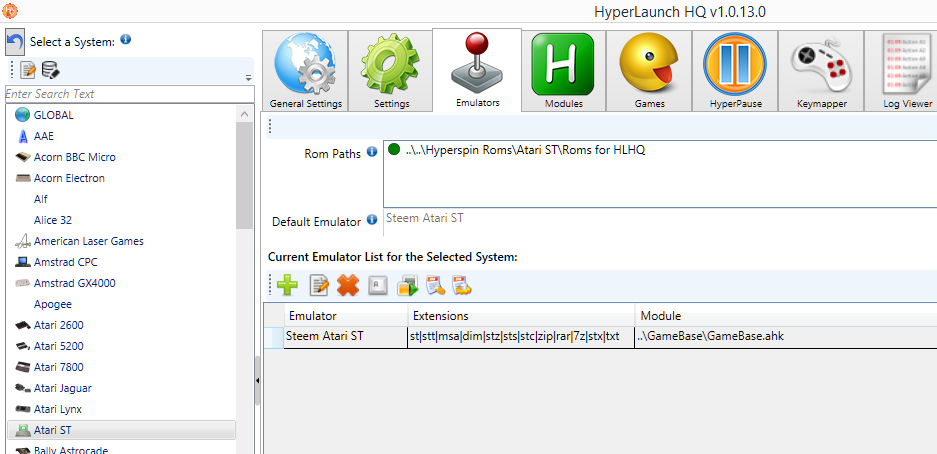Click the blue undo arrow button
The height and width of the screenshot is (454, 937).
(x=15, y=41)
